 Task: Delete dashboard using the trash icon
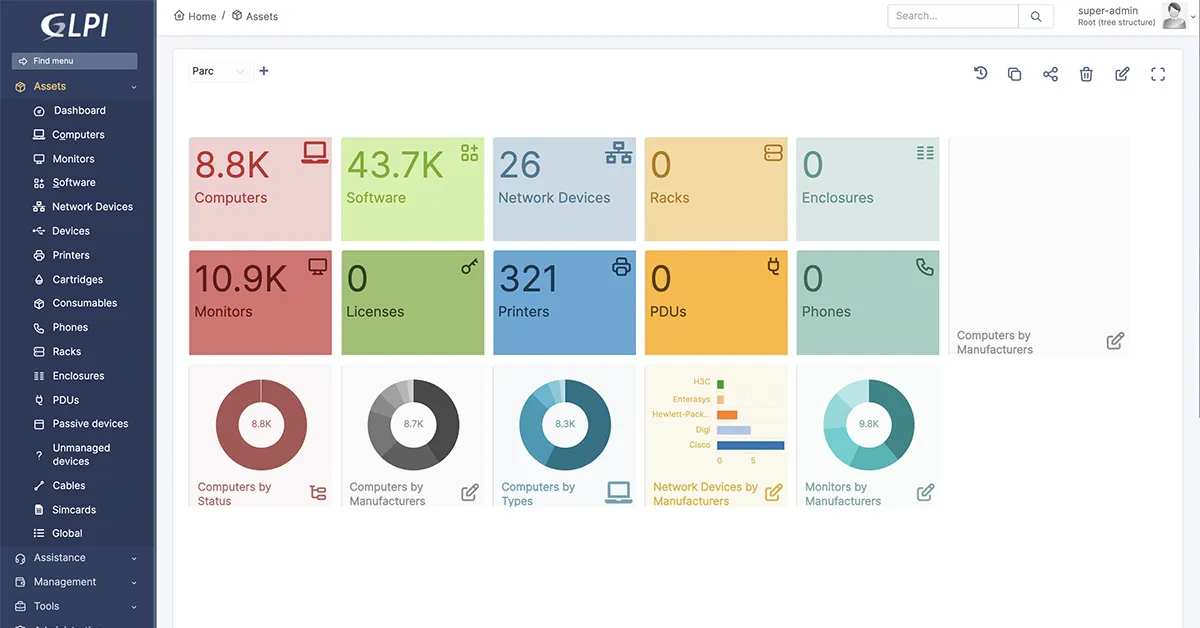[1086, 74]
